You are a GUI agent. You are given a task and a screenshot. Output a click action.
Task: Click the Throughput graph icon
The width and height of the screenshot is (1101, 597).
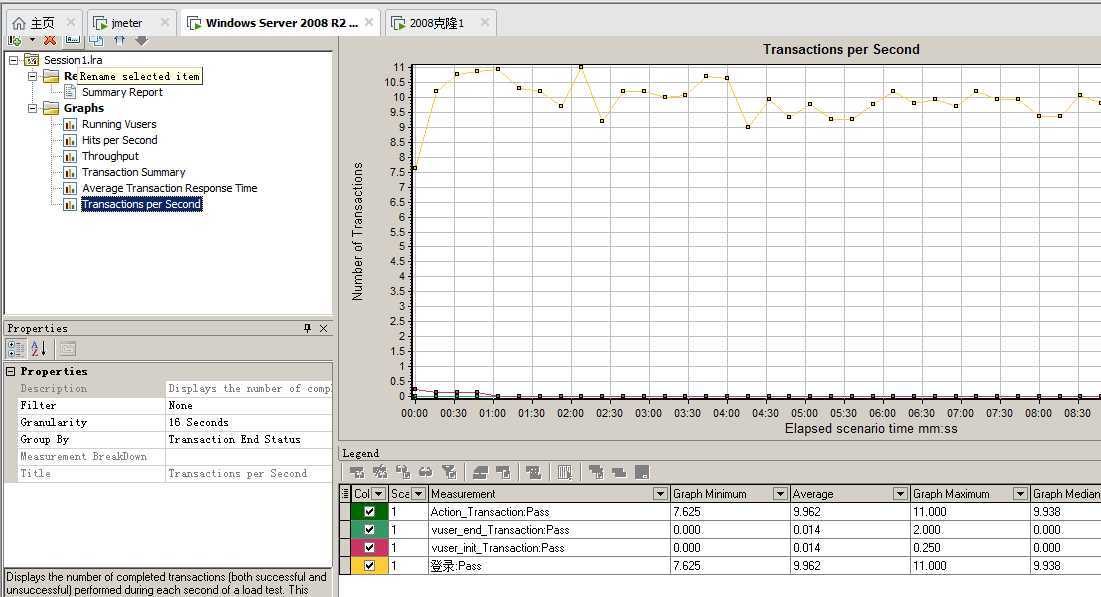(x=70, y=157)
